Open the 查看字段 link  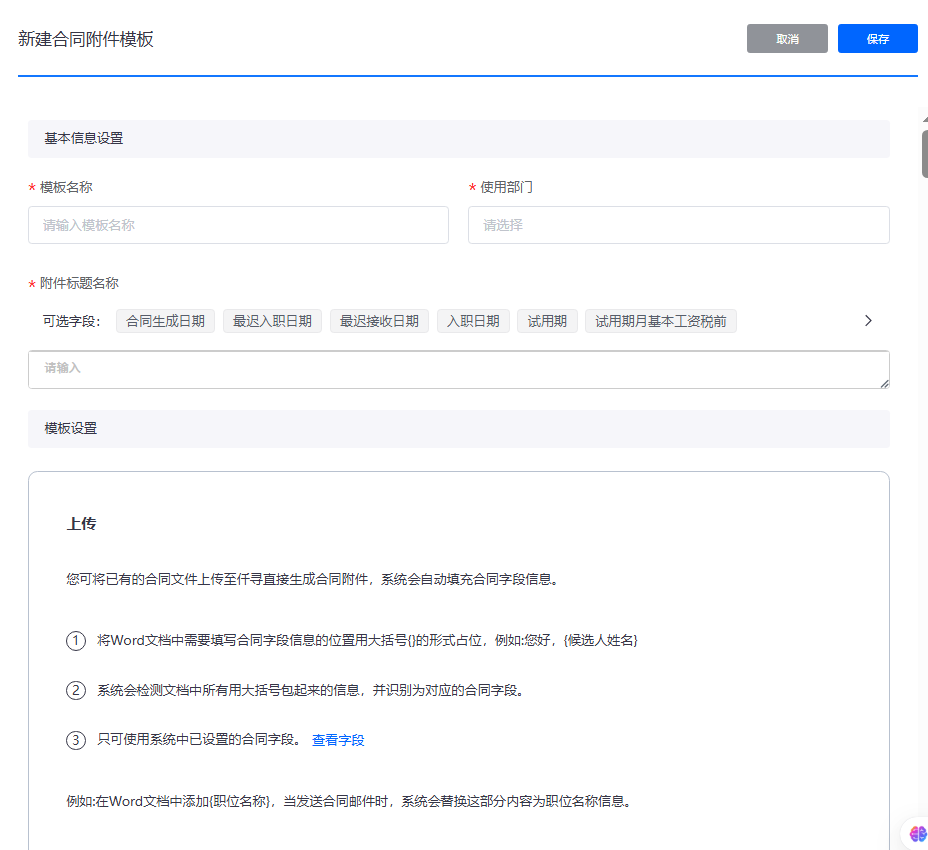coord(338,740)
